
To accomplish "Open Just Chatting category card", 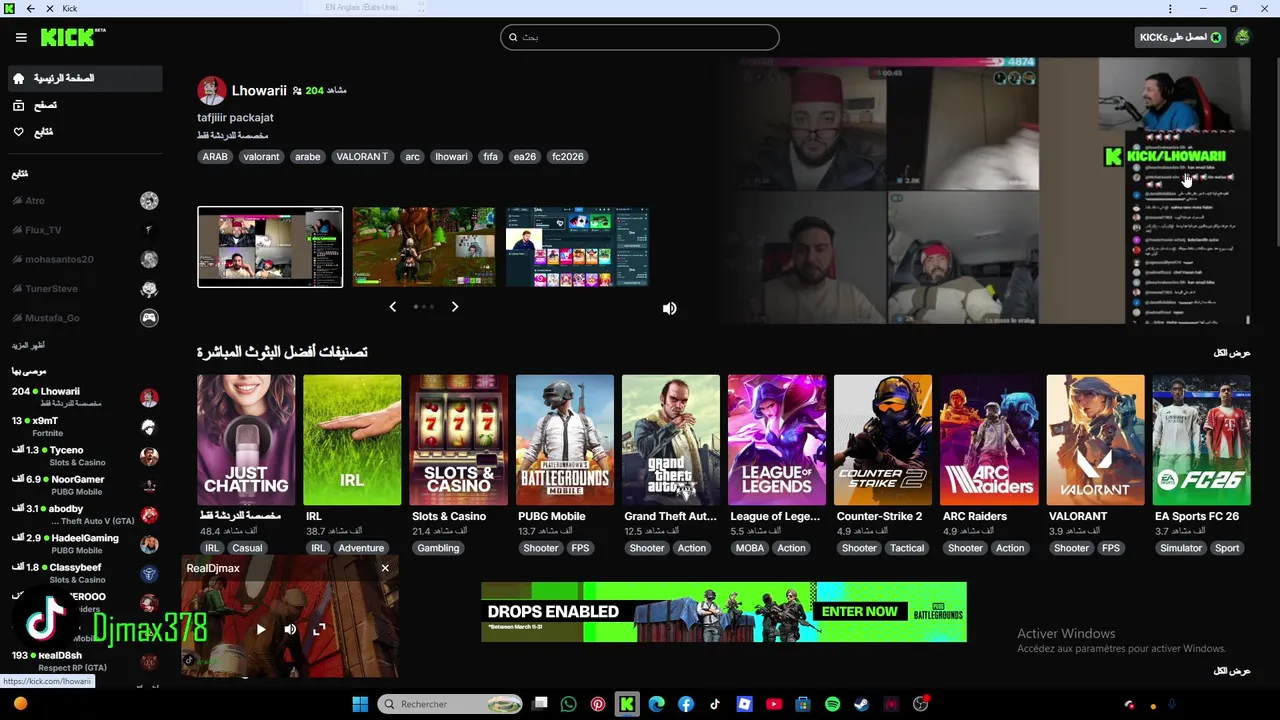I will click(x=246, y=440).
